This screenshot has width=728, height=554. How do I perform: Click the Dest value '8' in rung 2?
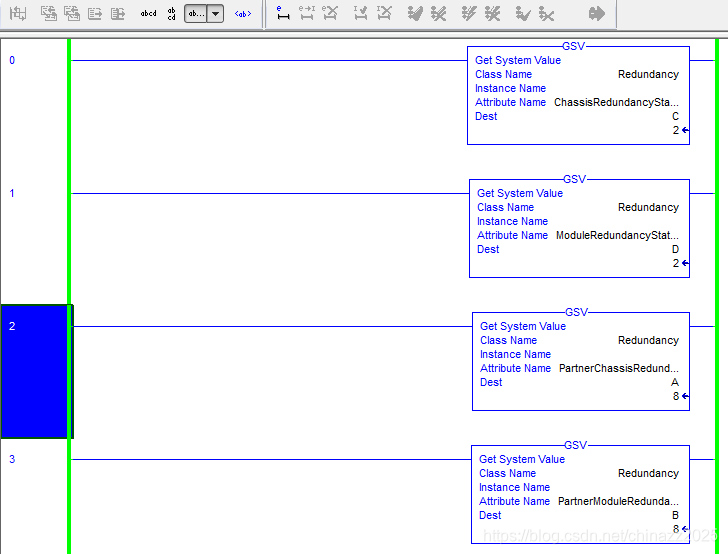(x=676, y=396)
